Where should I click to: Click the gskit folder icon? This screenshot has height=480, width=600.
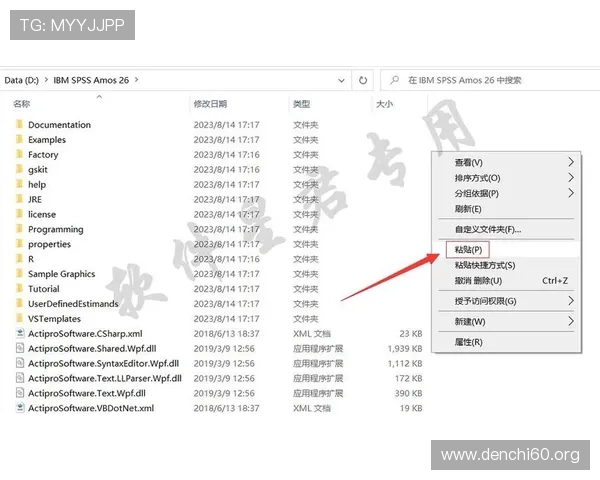tap(19, 169)
